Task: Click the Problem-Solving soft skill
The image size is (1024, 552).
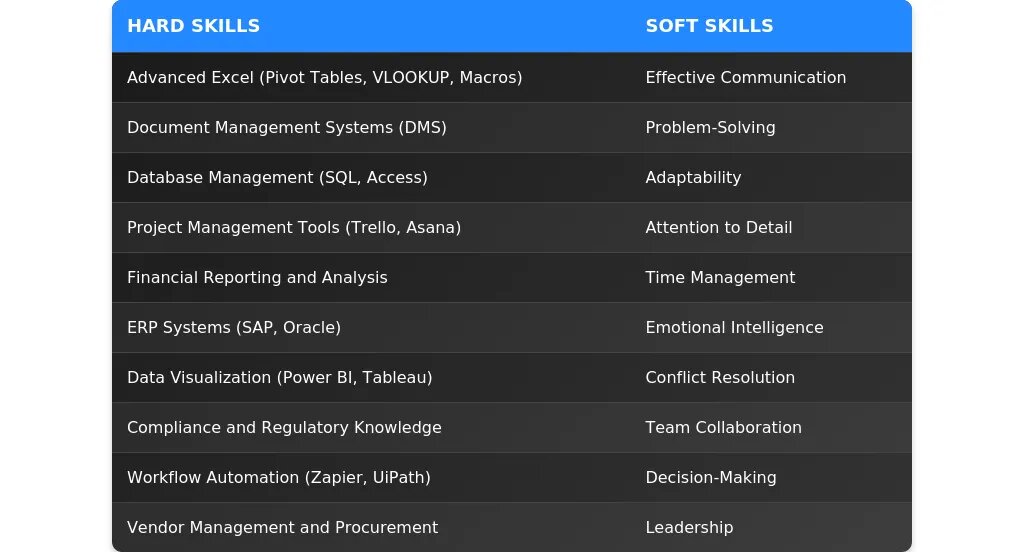Action: pyautogui.click(x=710, y=127)
